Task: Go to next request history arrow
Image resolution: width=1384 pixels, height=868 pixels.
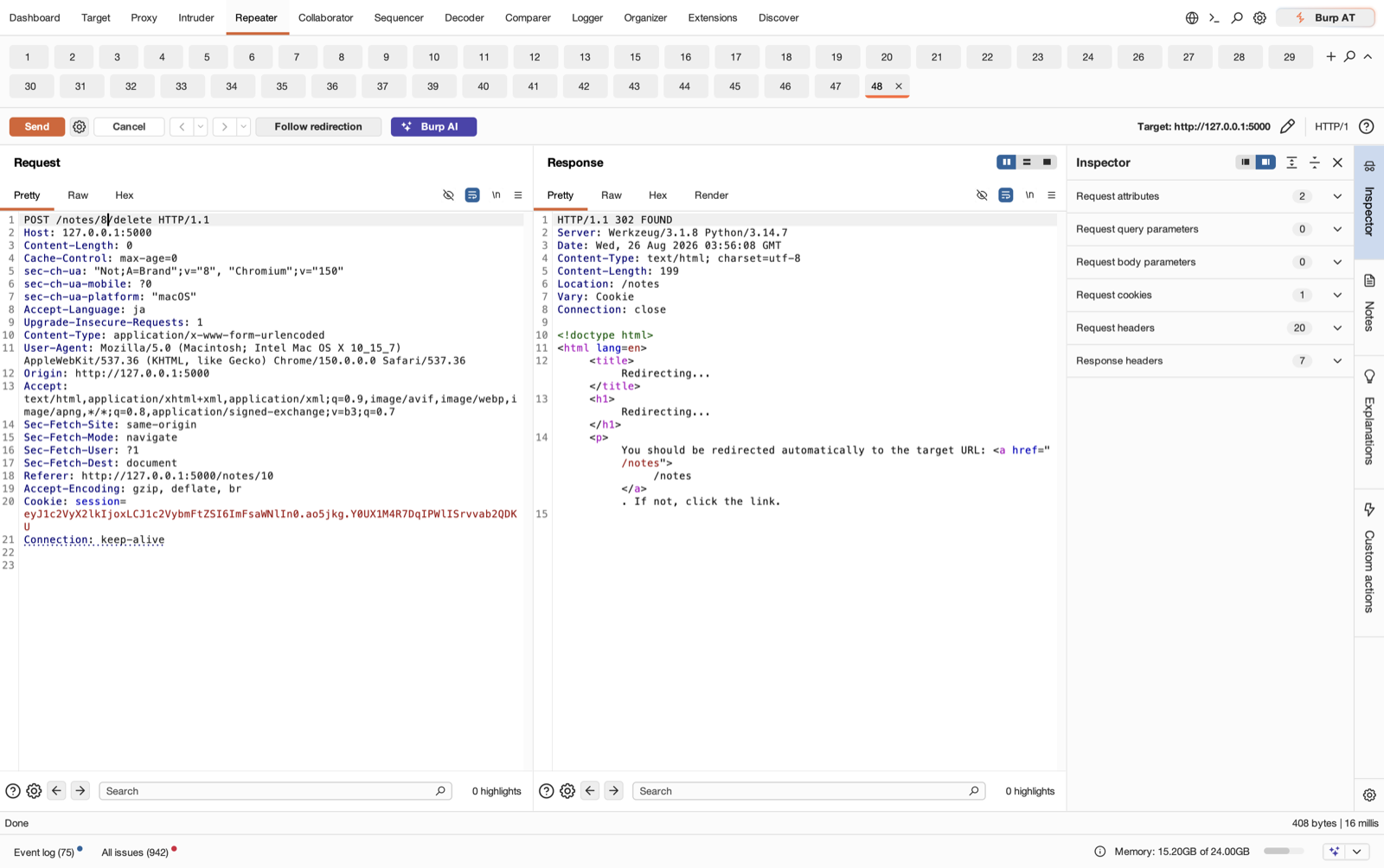Action: (224, 126)
